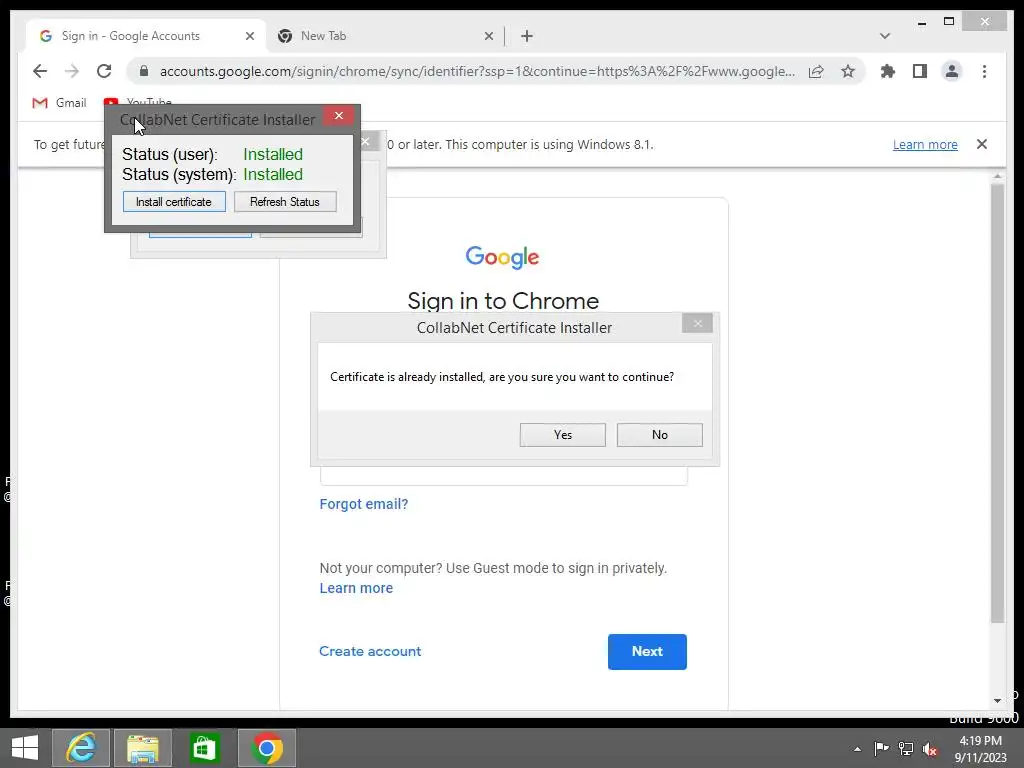The image size is (1024, 768).
Task: Toggle the Chrome side panel icon
Action: 920,71
